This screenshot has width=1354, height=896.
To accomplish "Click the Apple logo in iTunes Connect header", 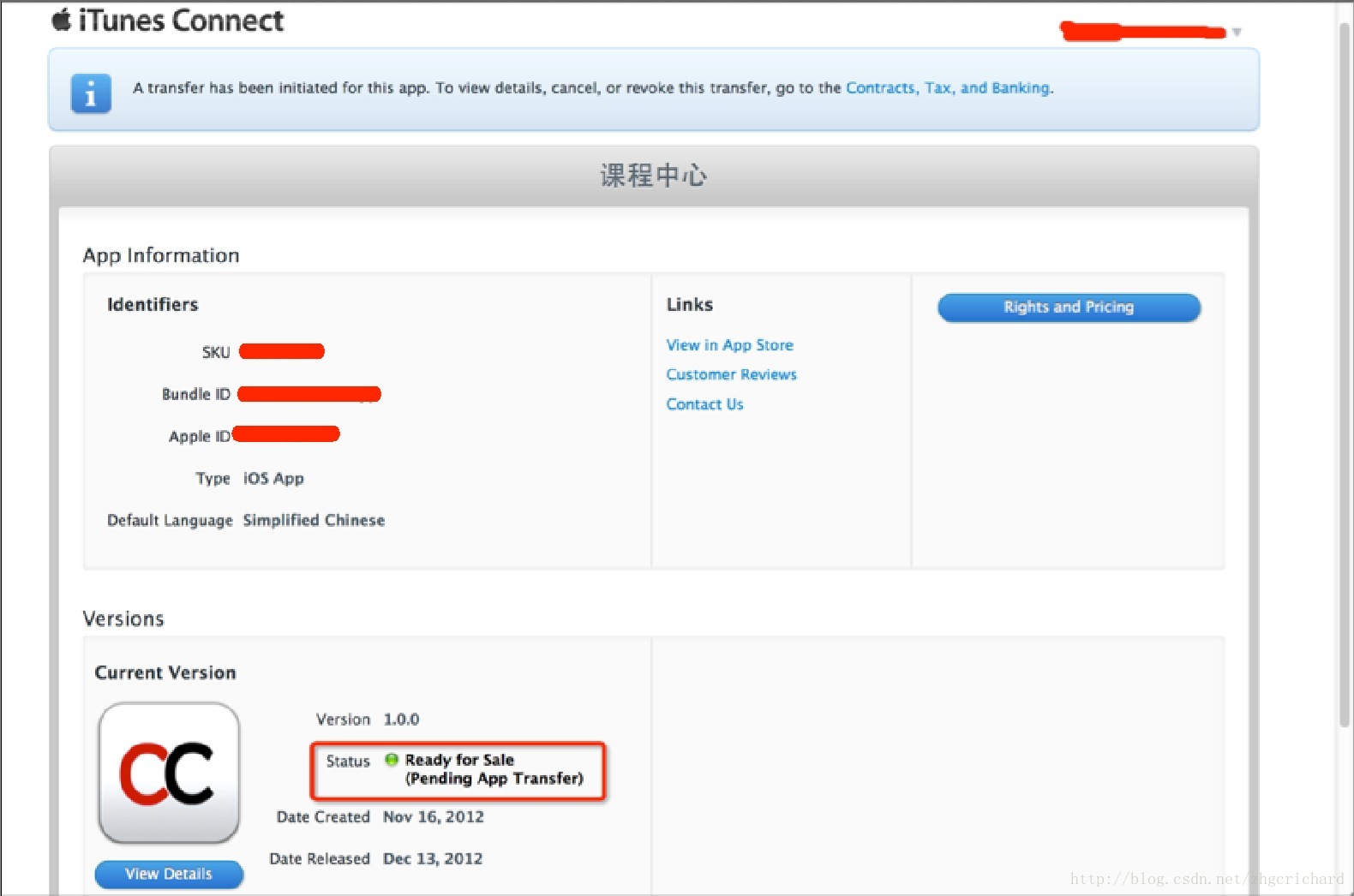I will tap(61, 20).
